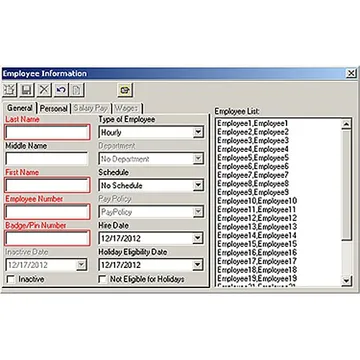Open the Holiday Eligibility Date picker
This screenshot has height=360, width=360.
198,265
